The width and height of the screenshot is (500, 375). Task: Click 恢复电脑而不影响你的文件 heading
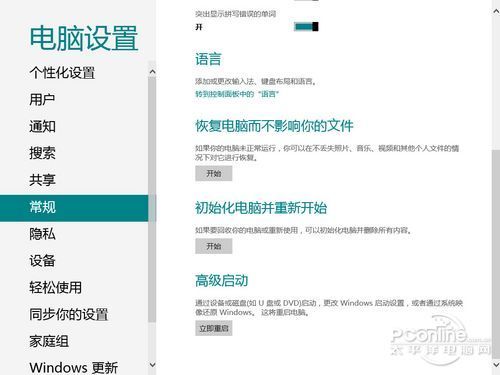(x=274, y=126)
